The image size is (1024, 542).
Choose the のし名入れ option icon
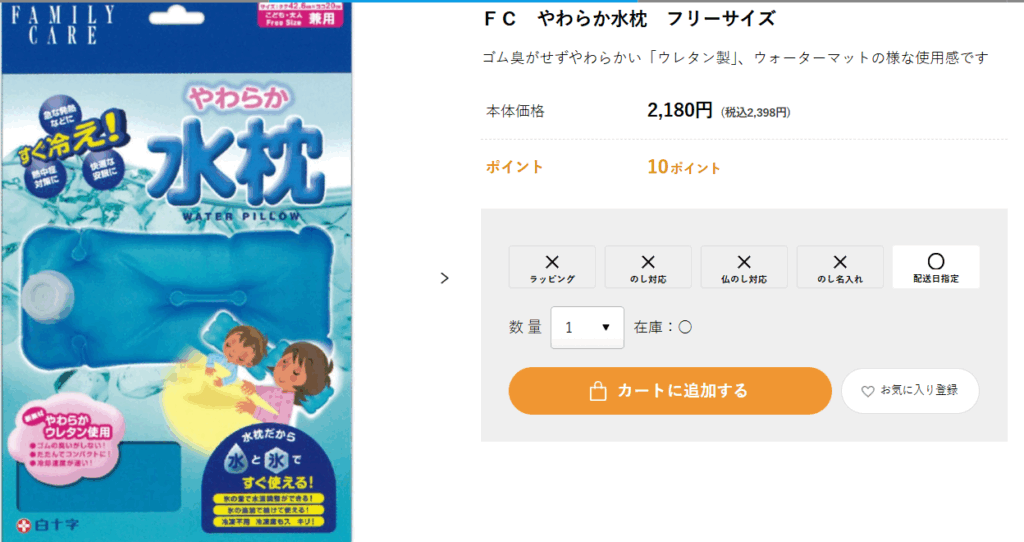tap(840, 262)
